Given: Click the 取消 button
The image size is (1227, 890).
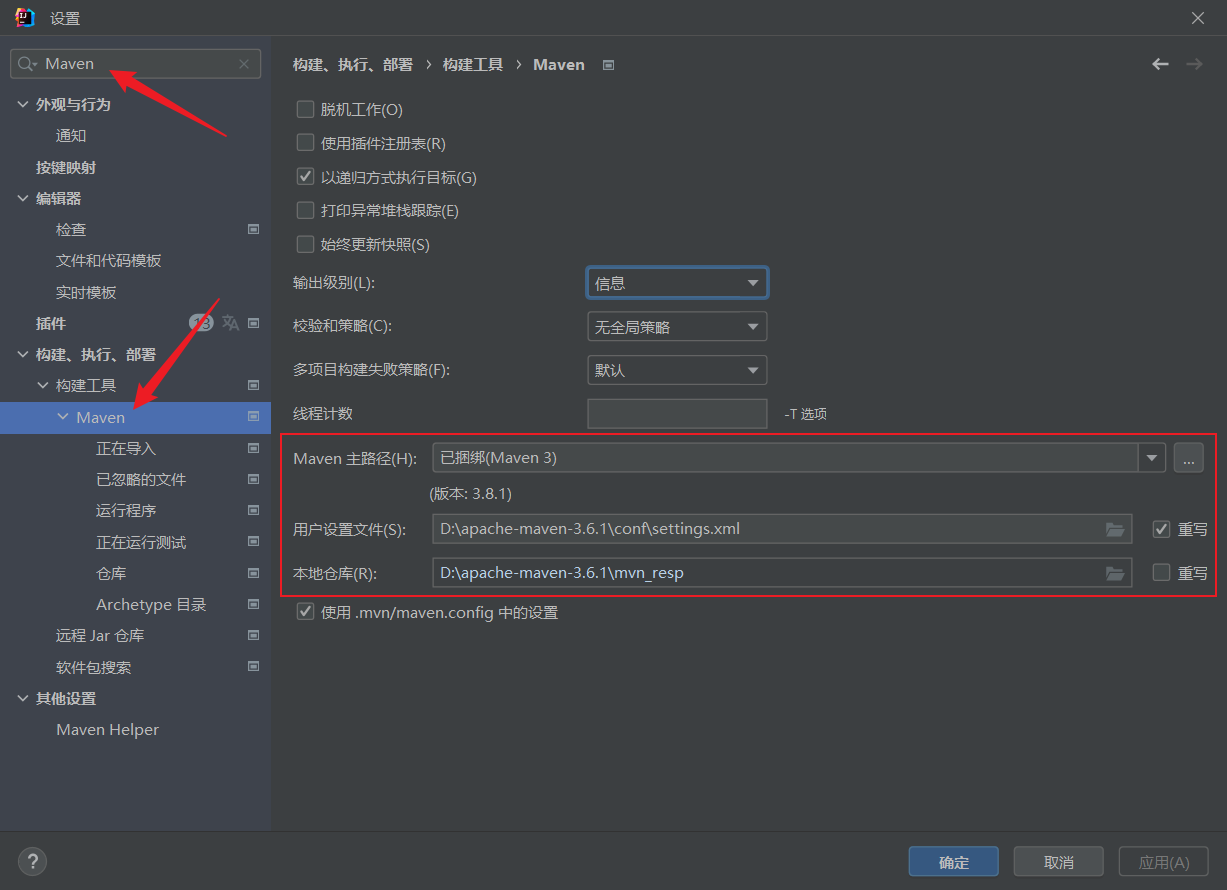Looking at the screenshot, I should 1059,862.
